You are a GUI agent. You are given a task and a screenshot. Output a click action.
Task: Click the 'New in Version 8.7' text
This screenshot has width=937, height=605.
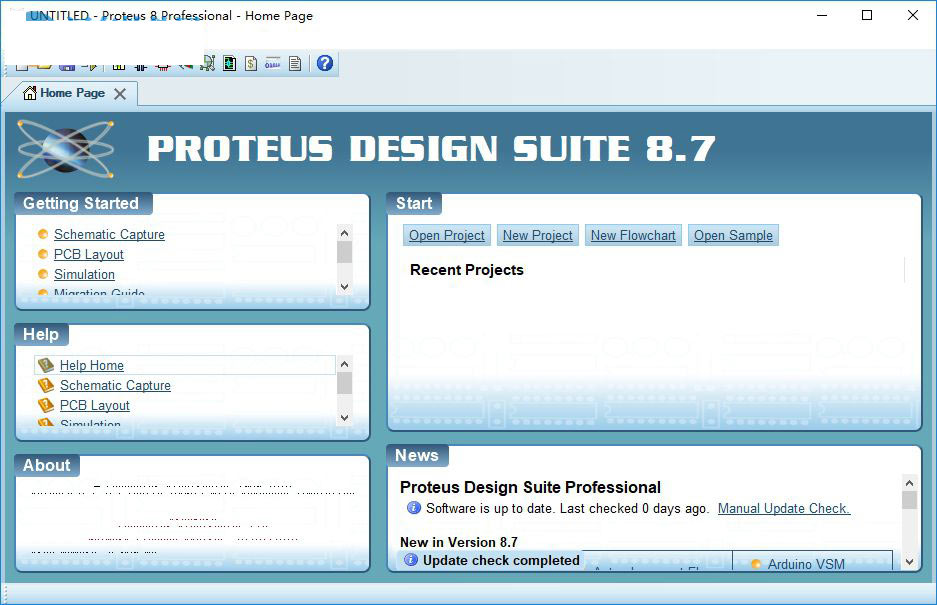(459, 542)
